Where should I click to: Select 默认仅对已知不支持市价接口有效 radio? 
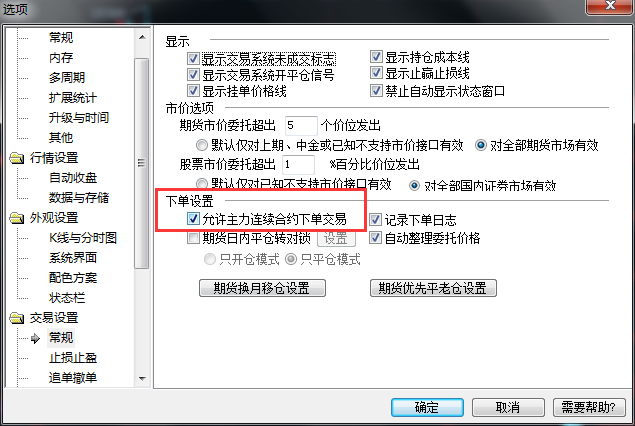tap(201, 183)
